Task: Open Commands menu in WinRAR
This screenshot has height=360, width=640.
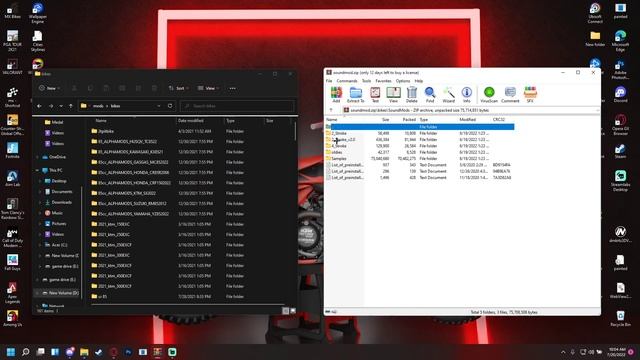Action: 347,81
